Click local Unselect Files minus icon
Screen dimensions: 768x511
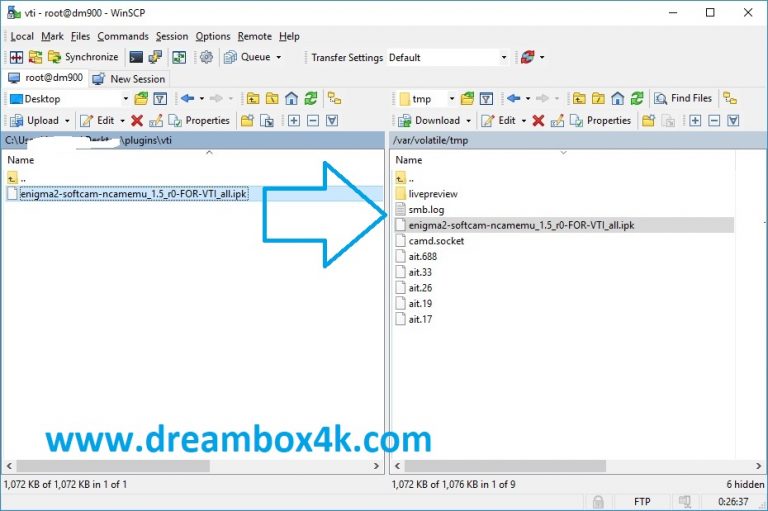coord(313,121)
